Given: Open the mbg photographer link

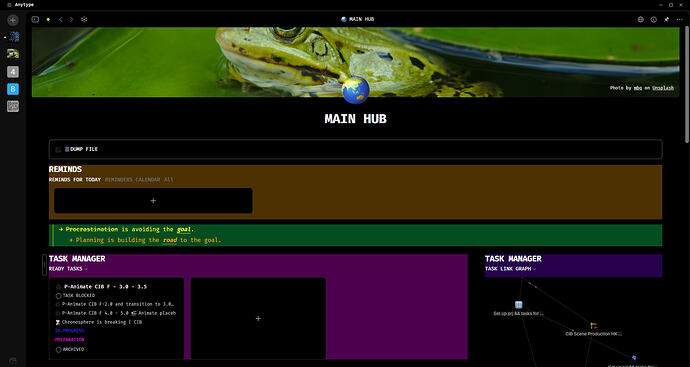Looking at the screenshot, I should click(x=638, y=88).
